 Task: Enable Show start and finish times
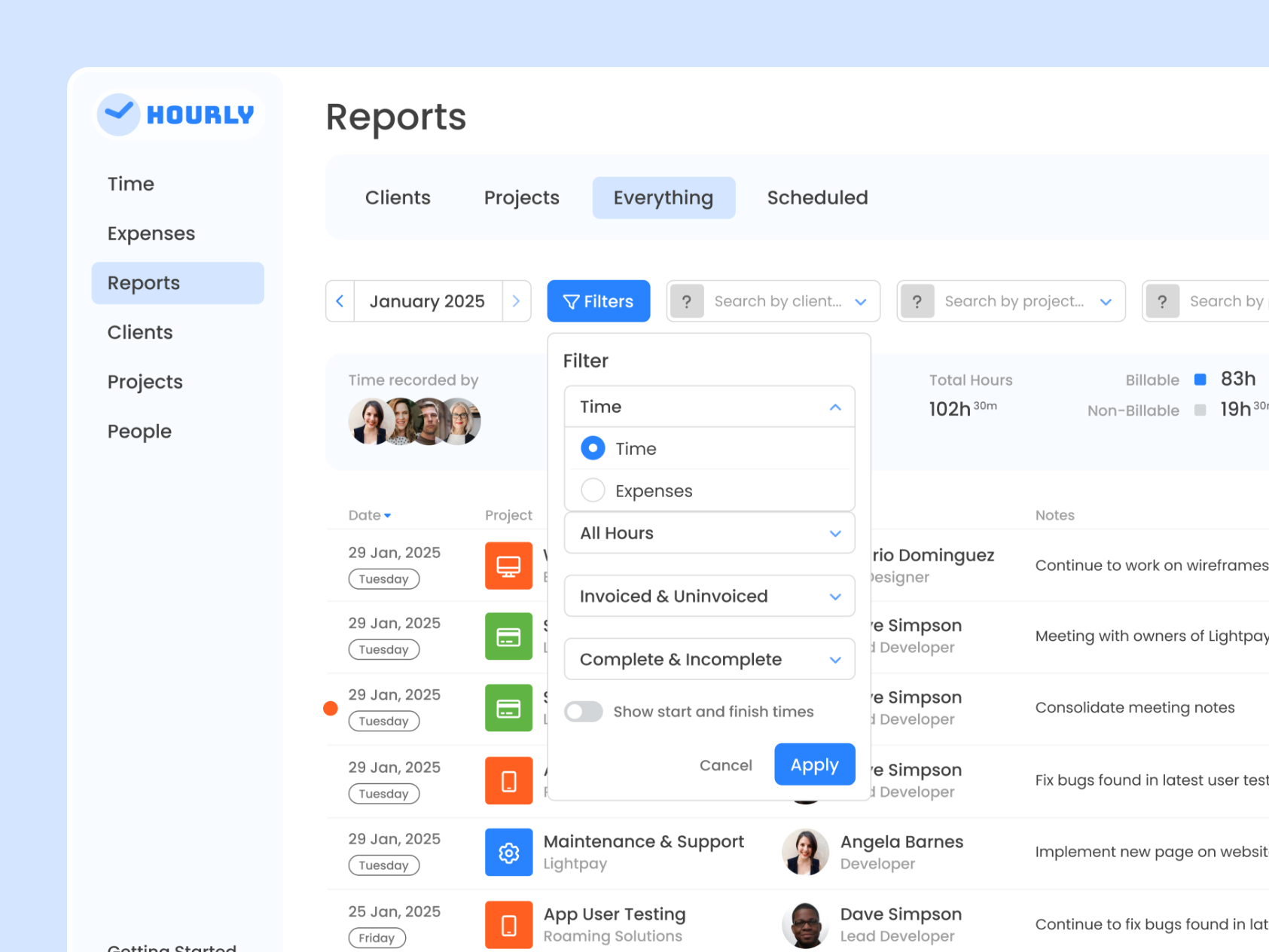[584, 711]
